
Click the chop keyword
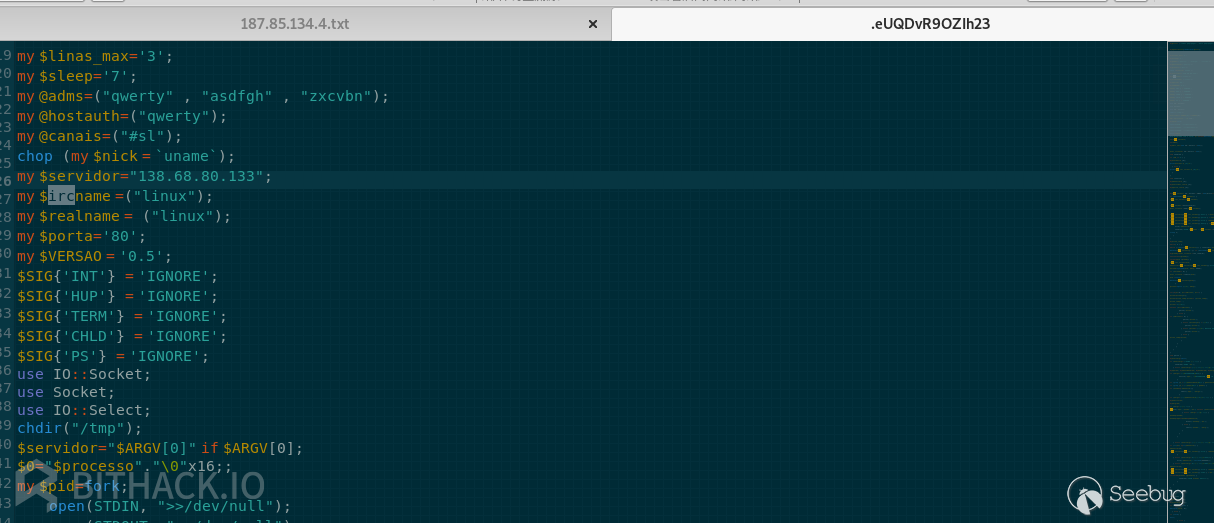[35, 156]
